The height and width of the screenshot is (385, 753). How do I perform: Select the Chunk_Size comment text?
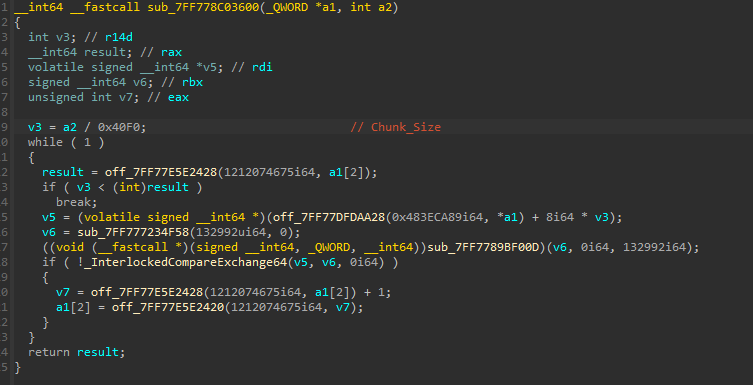point(406,127)
